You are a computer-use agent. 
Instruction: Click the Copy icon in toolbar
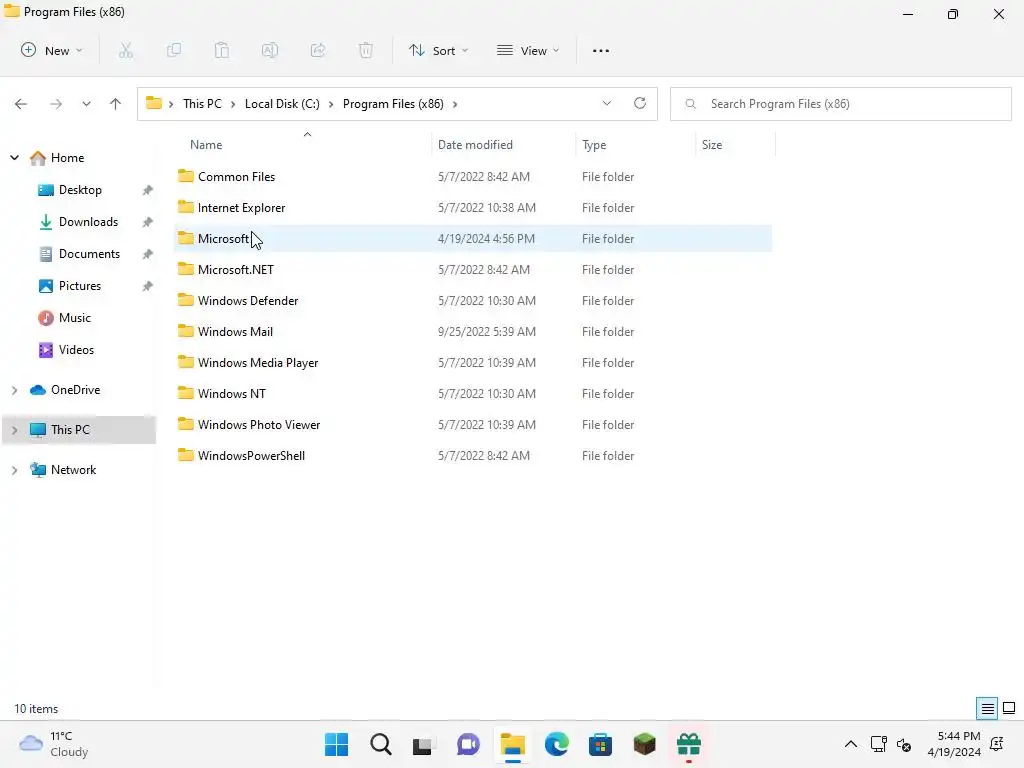[174, 50]
